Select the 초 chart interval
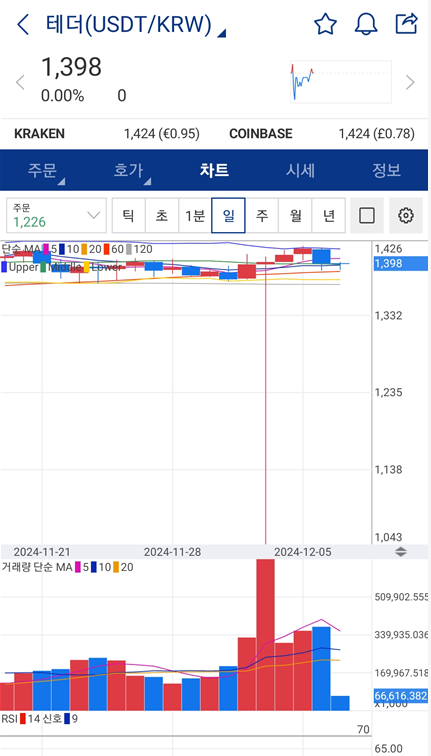The height and width of the screenshot is (756, 431). click(162, 216)
